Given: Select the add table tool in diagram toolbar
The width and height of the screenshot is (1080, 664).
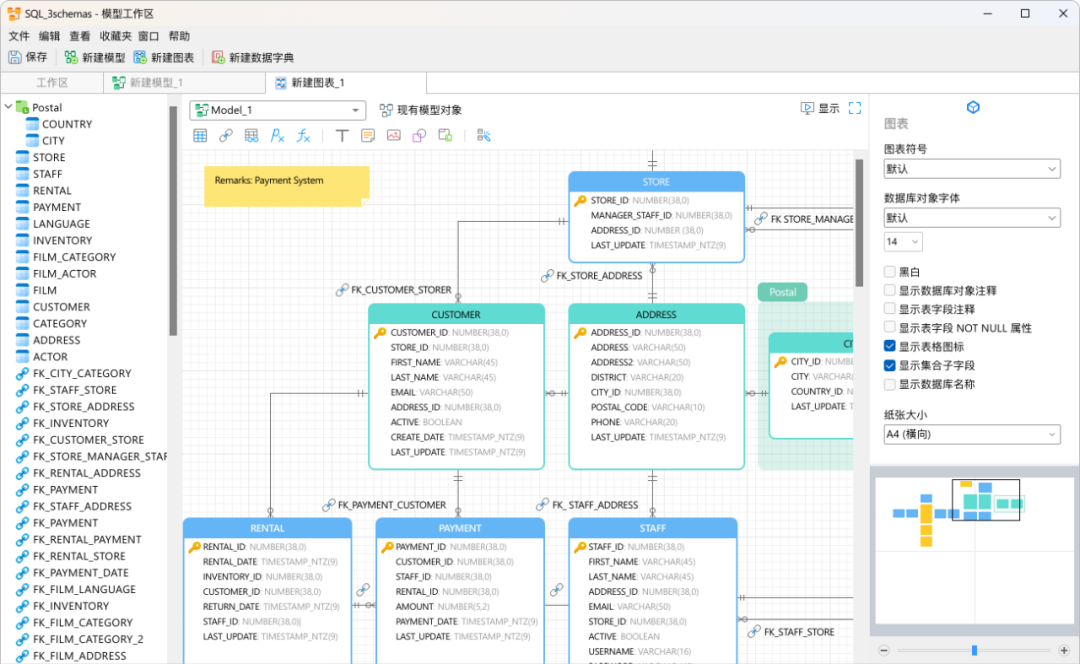Looking at the screenshot, I should [200, 136].
